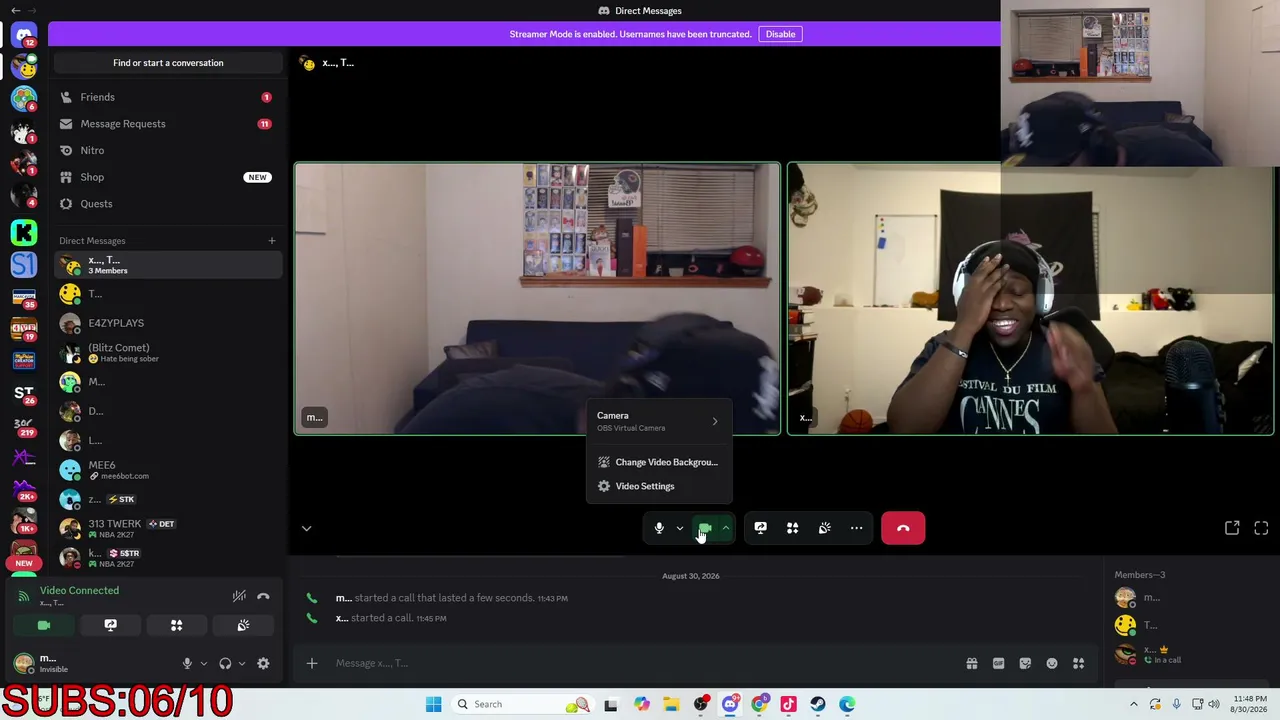Expand headphone output options in user panel

(x=241, y=663)
